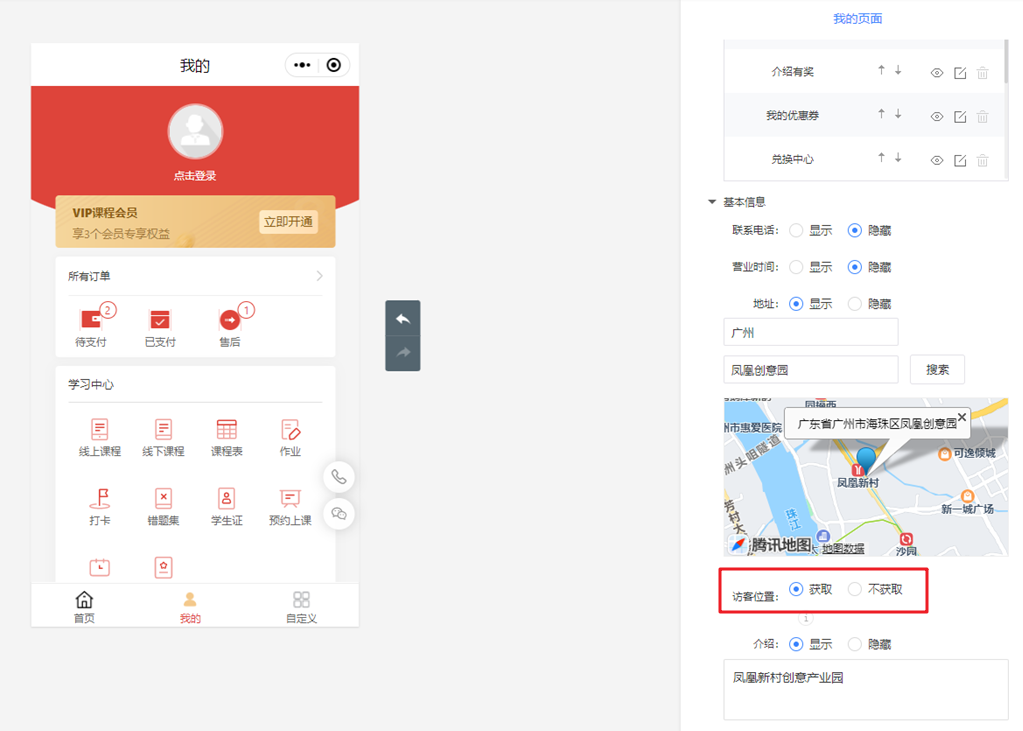Select 不获取 for 访客位置
1023x731 pixels.
tap(855, 589)
